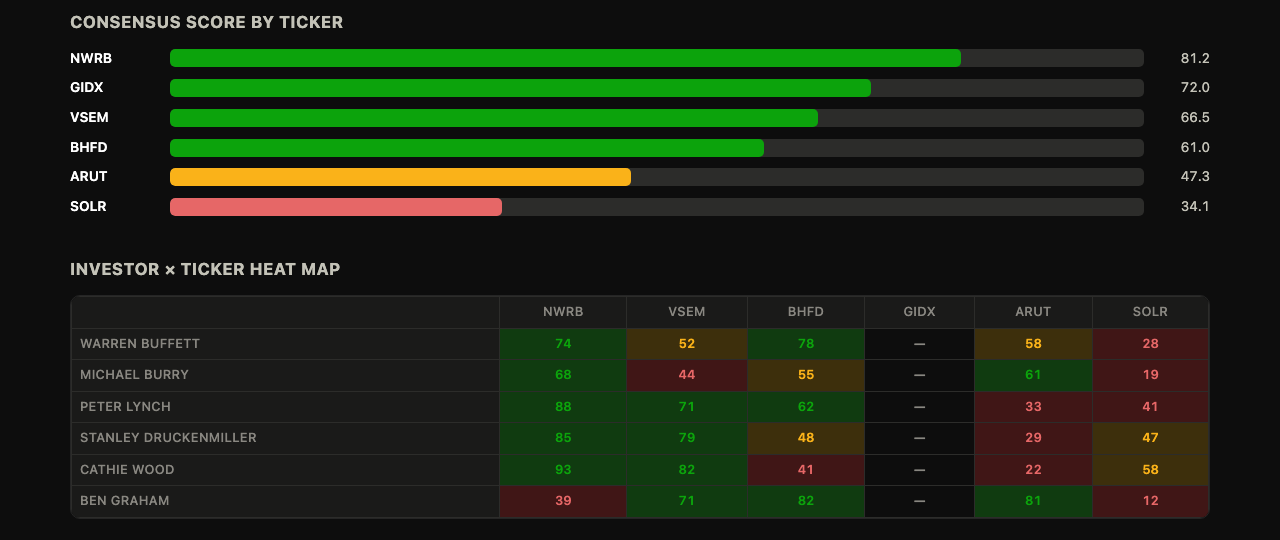Click the GIDX heat map column header

[920, 312]
